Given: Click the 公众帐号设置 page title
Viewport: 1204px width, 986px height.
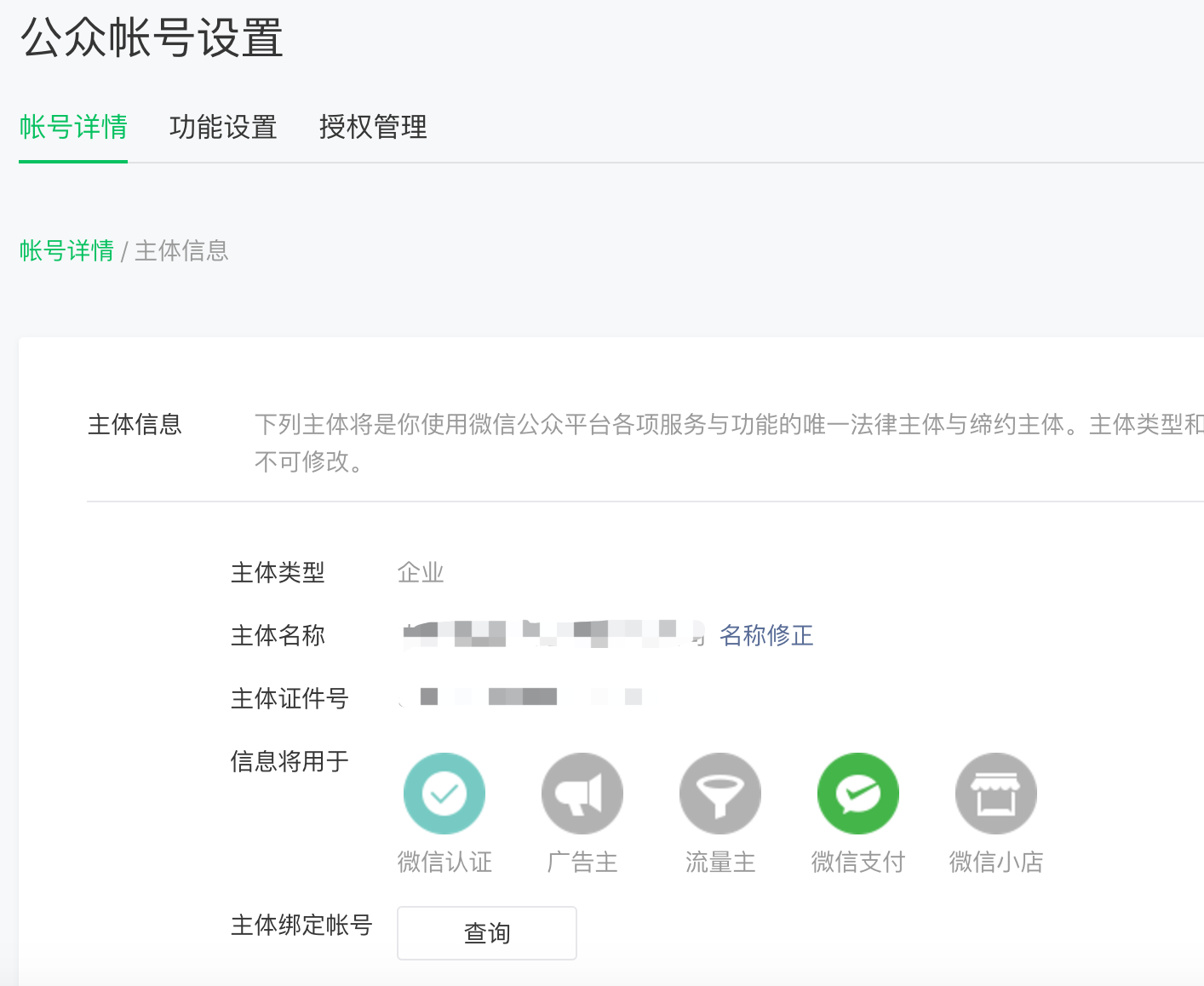Looking at the screenshot, I should (x=152, y=37).
